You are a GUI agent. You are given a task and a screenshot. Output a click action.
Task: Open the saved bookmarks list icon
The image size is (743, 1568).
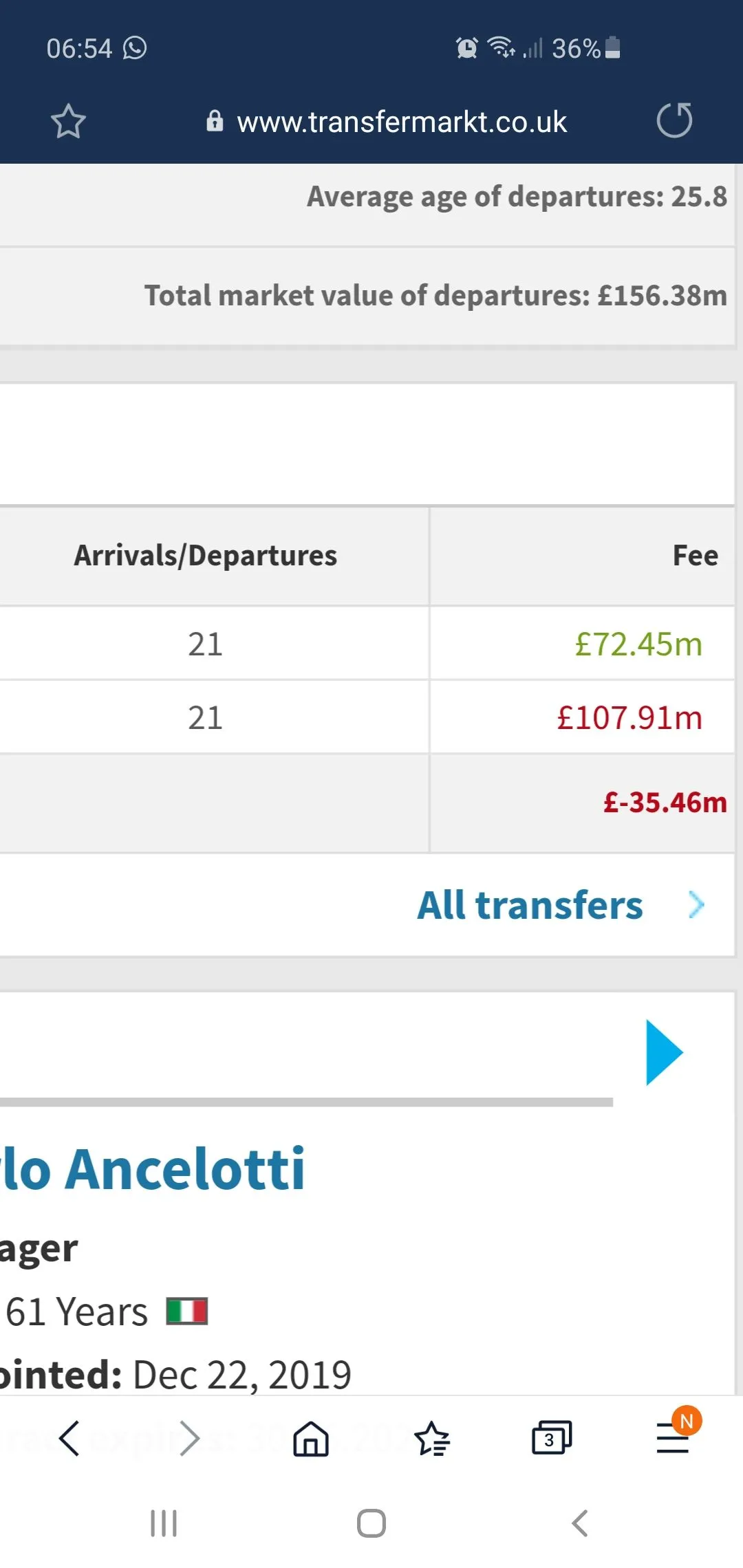[432, 1438]
